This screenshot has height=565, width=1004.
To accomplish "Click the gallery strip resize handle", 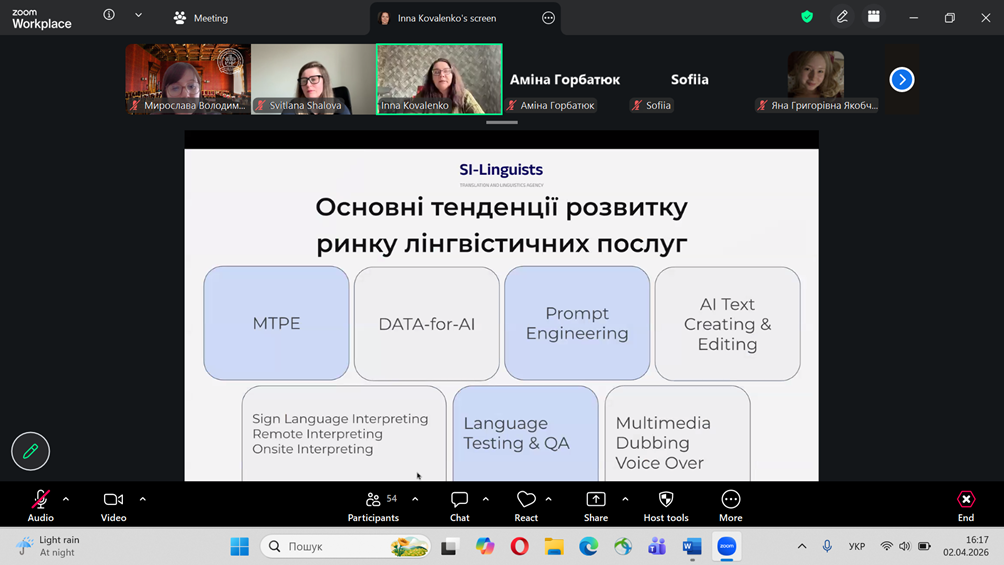I will [x=502, y=122].
